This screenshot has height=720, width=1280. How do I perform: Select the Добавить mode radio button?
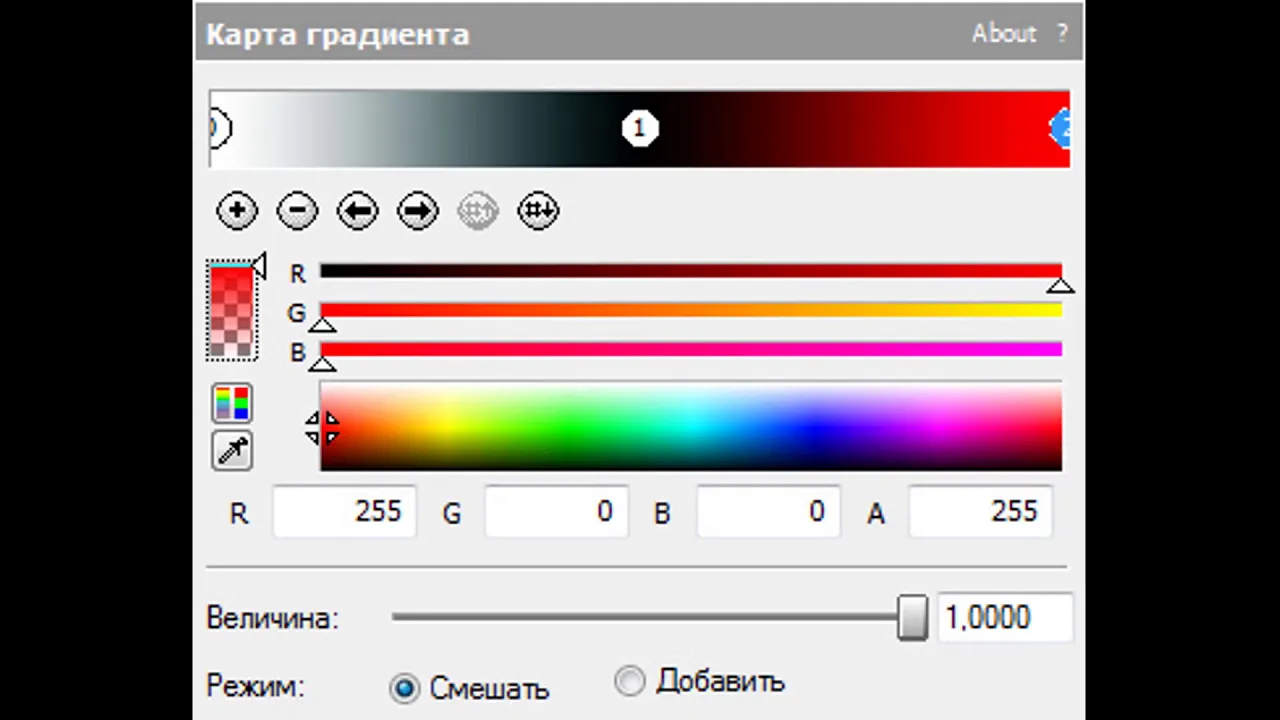tap(630, 681)
